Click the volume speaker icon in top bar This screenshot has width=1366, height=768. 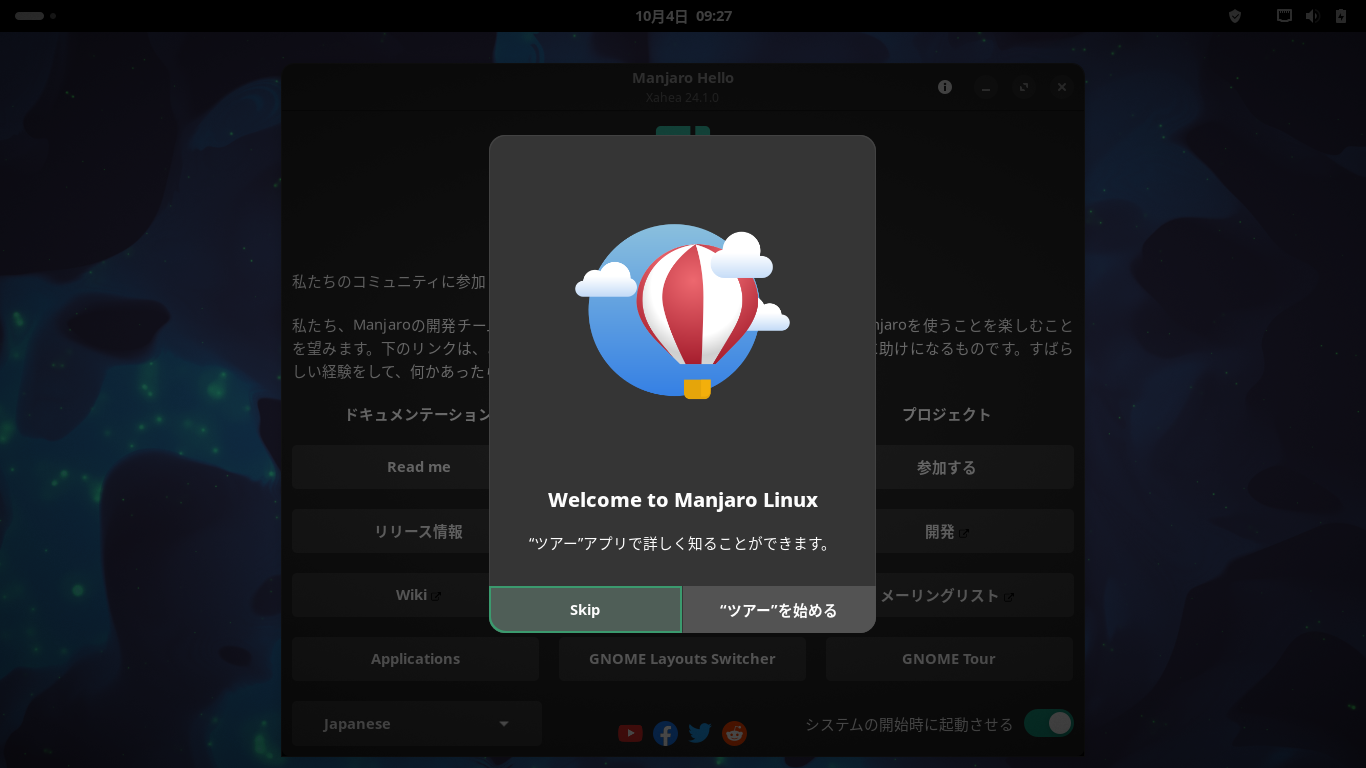1313,16
